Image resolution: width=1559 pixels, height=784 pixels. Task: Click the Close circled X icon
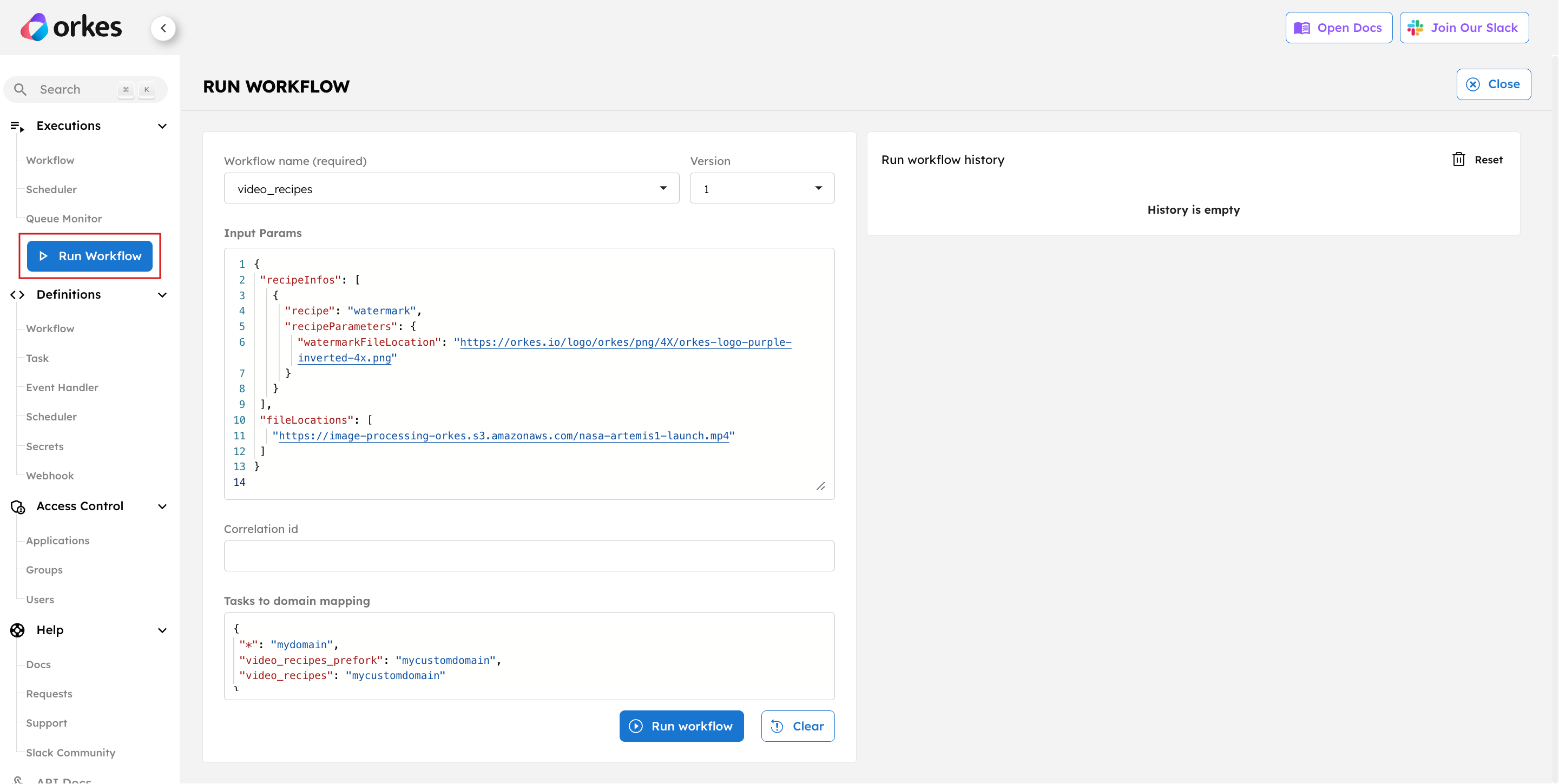(x=1473, y=84)
